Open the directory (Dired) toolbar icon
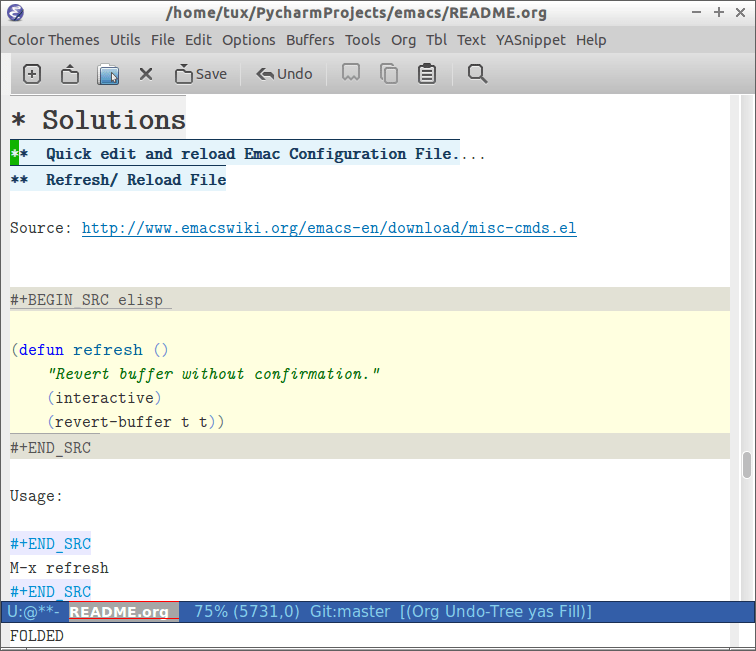This screenshot has height=651, width=756. [108, 74]
